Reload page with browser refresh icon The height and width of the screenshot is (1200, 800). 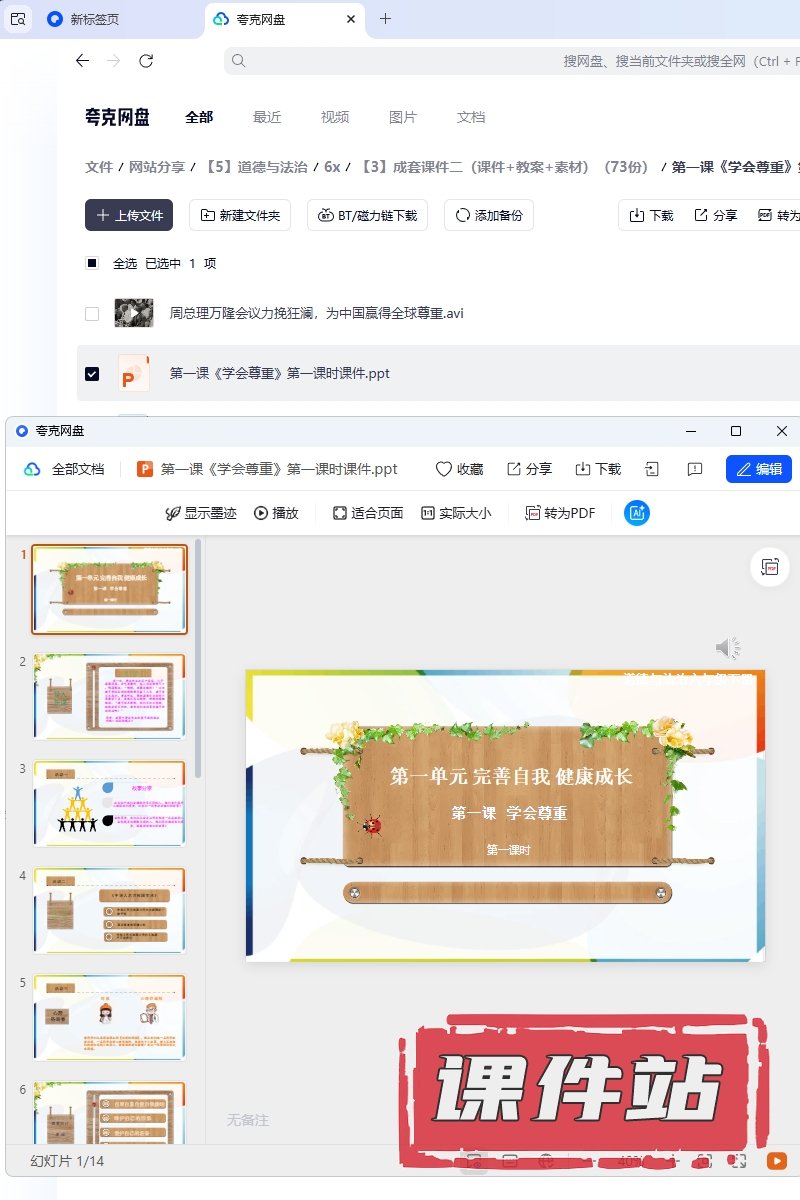[x=146, y=61]
